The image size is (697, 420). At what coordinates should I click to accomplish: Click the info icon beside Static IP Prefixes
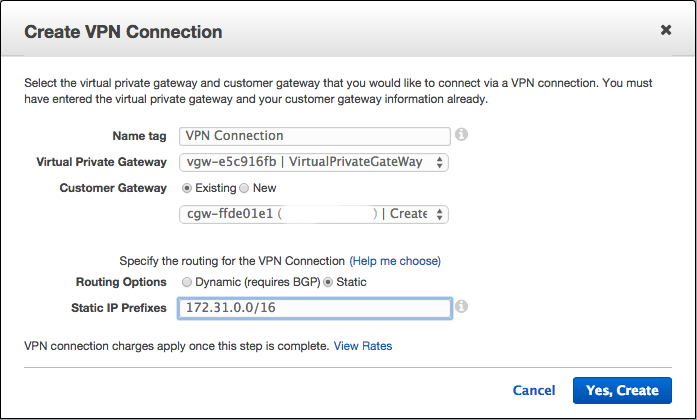point(461,306)
